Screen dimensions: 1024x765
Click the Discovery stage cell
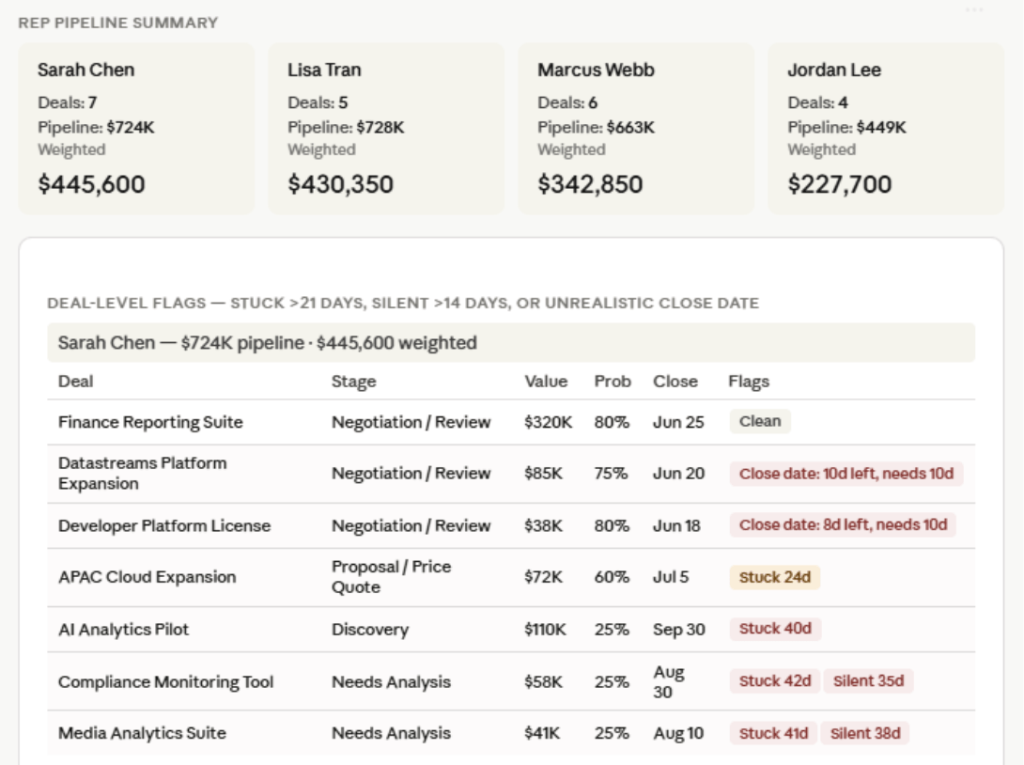tap(370, 629)
